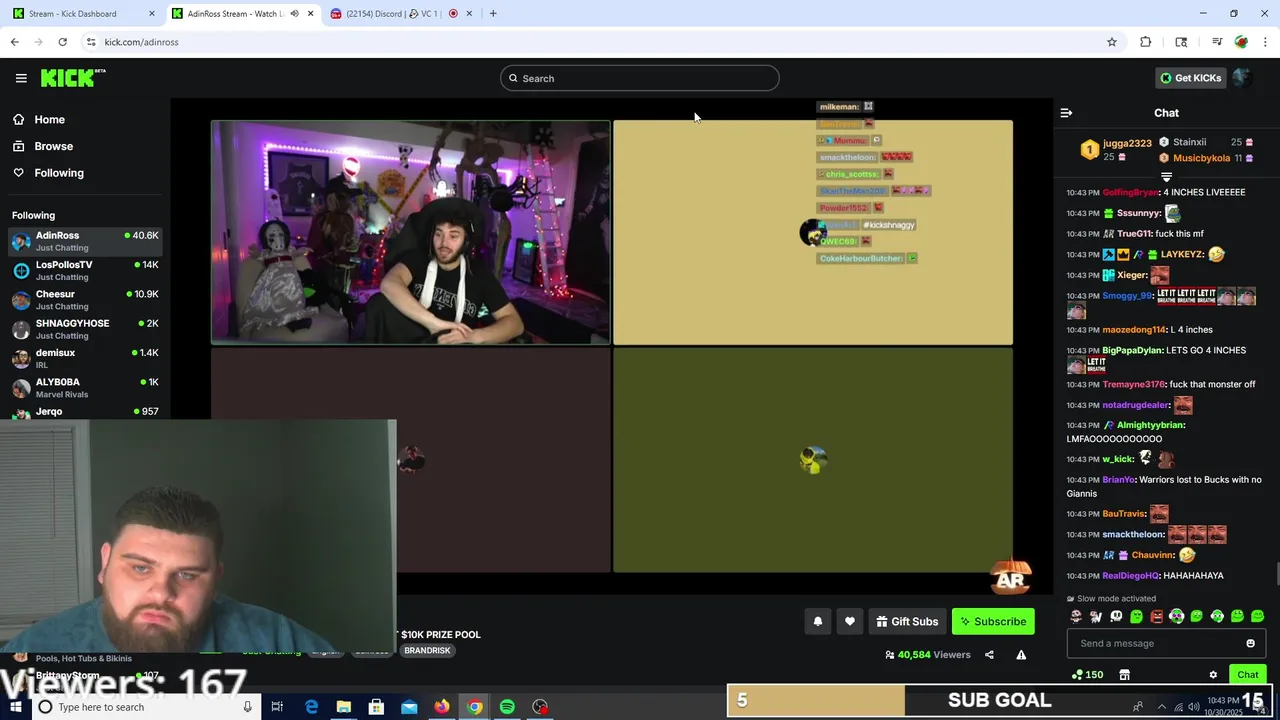Open Cheesur channel in sidebar
The image size is (1280, 720).
pyautogui.click(x=85, y=300)
